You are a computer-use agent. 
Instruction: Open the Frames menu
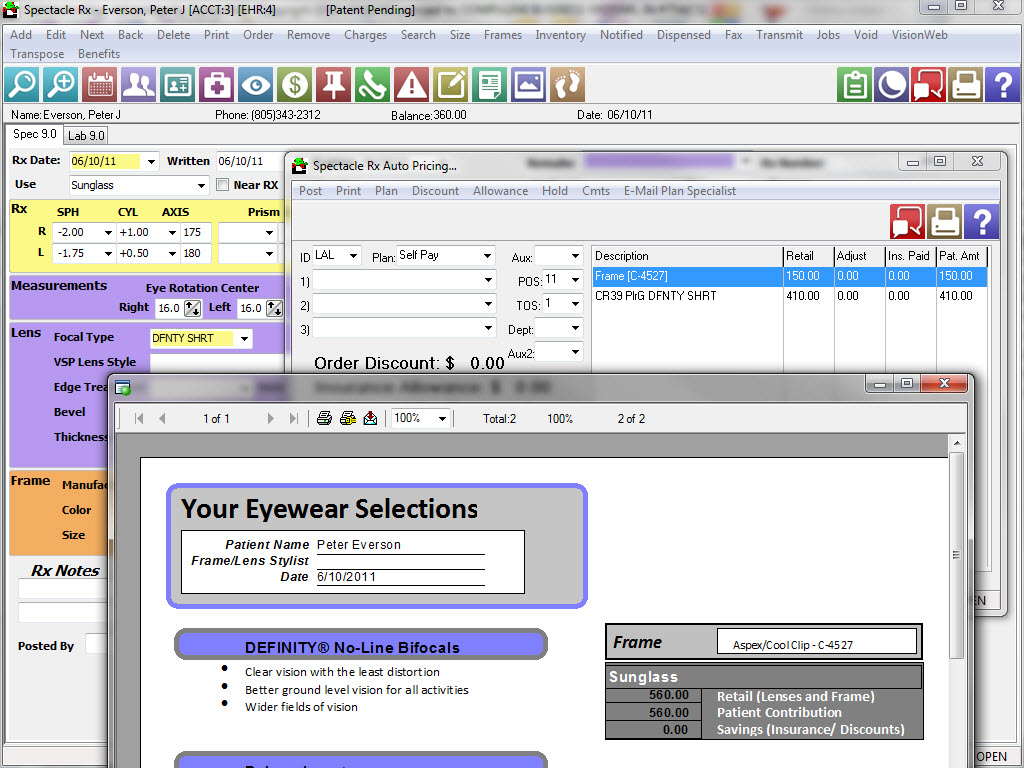(x=503, y=35)
